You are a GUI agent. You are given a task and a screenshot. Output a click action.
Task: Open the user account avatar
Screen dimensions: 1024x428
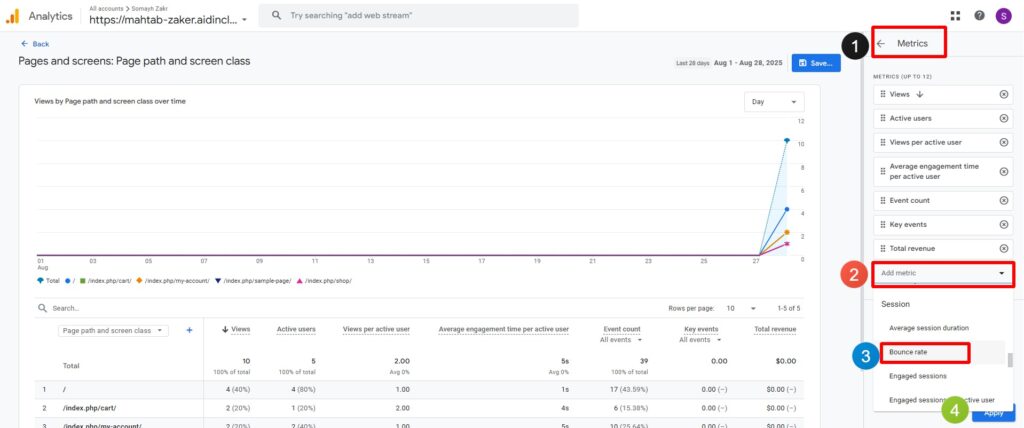1003,16
